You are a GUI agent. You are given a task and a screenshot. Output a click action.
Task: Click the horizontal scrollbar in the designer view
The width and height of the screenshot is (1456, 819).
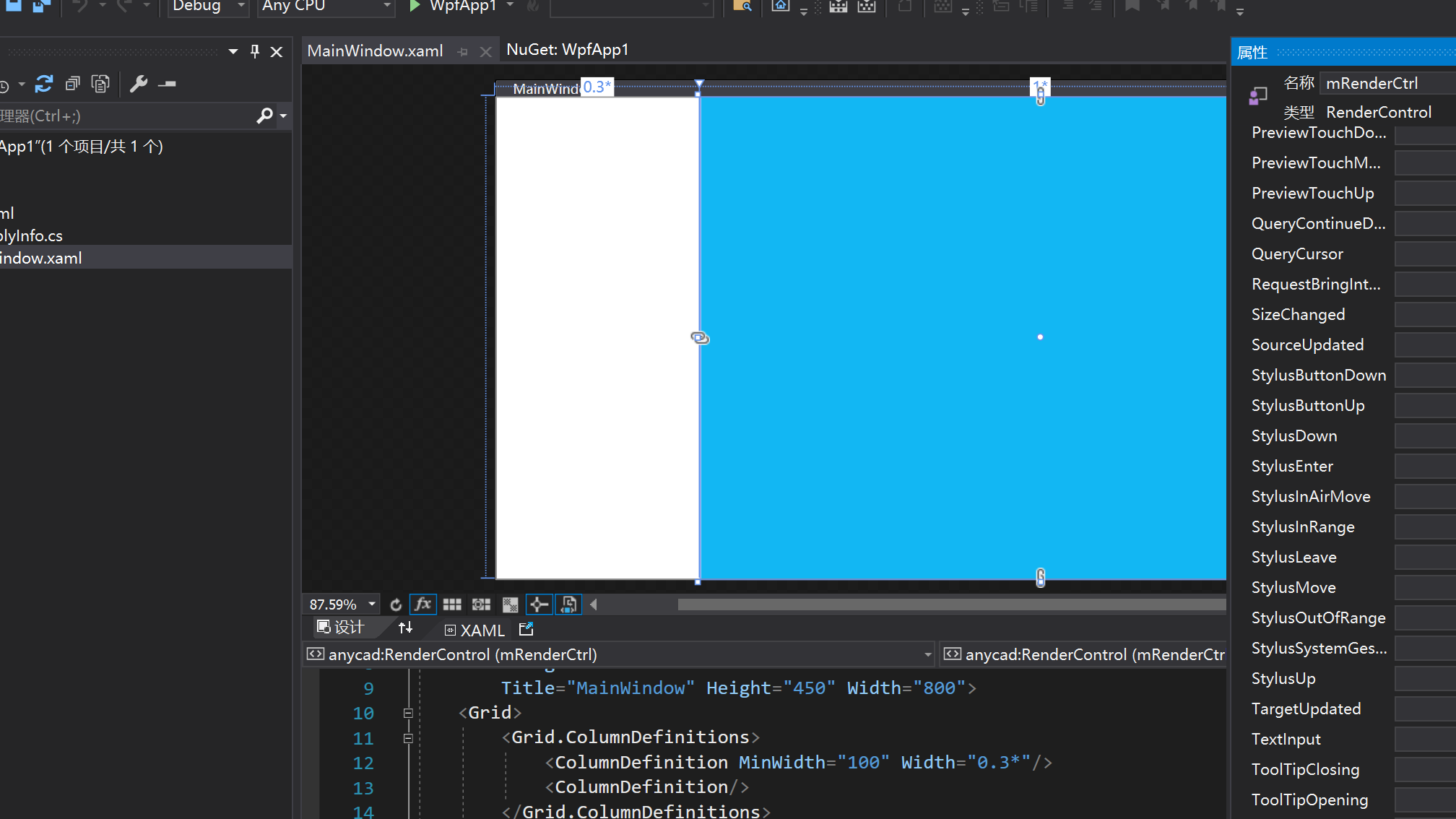952,604
